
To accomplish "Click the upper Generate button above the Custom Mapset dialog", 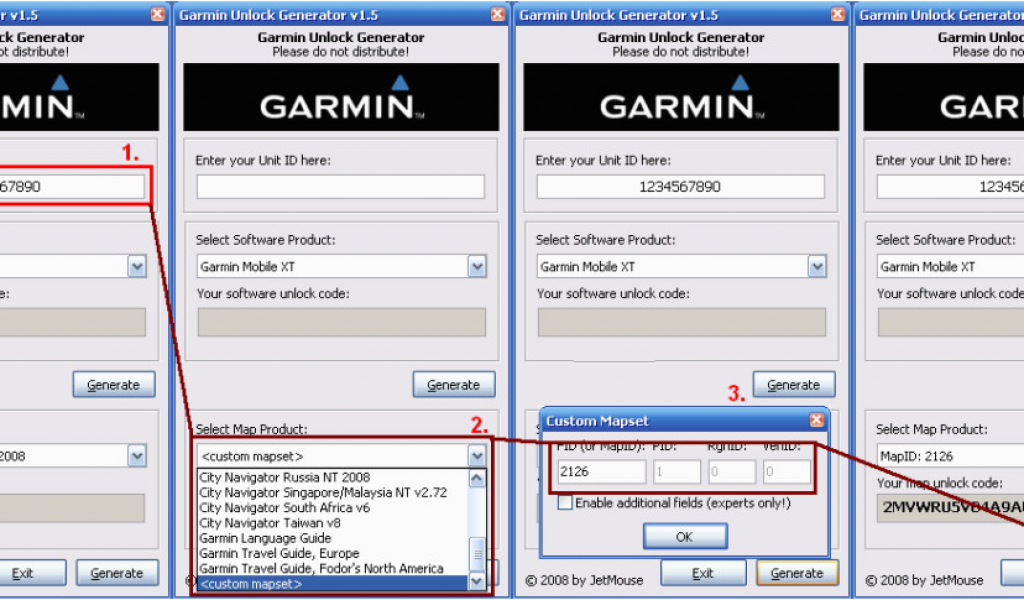I will [794, 385].
